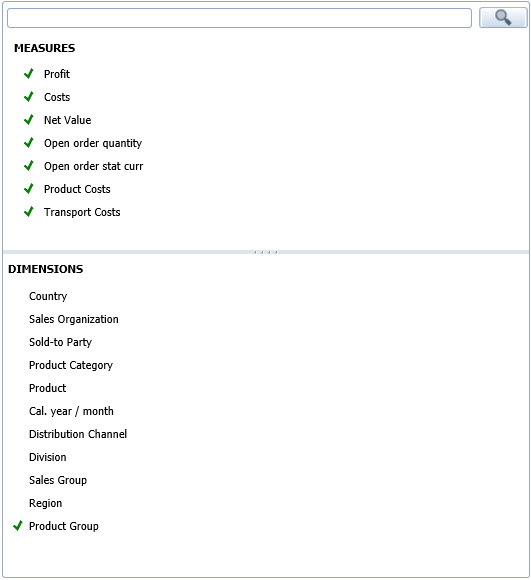Click the magnifying glass search button

(503, 17)
